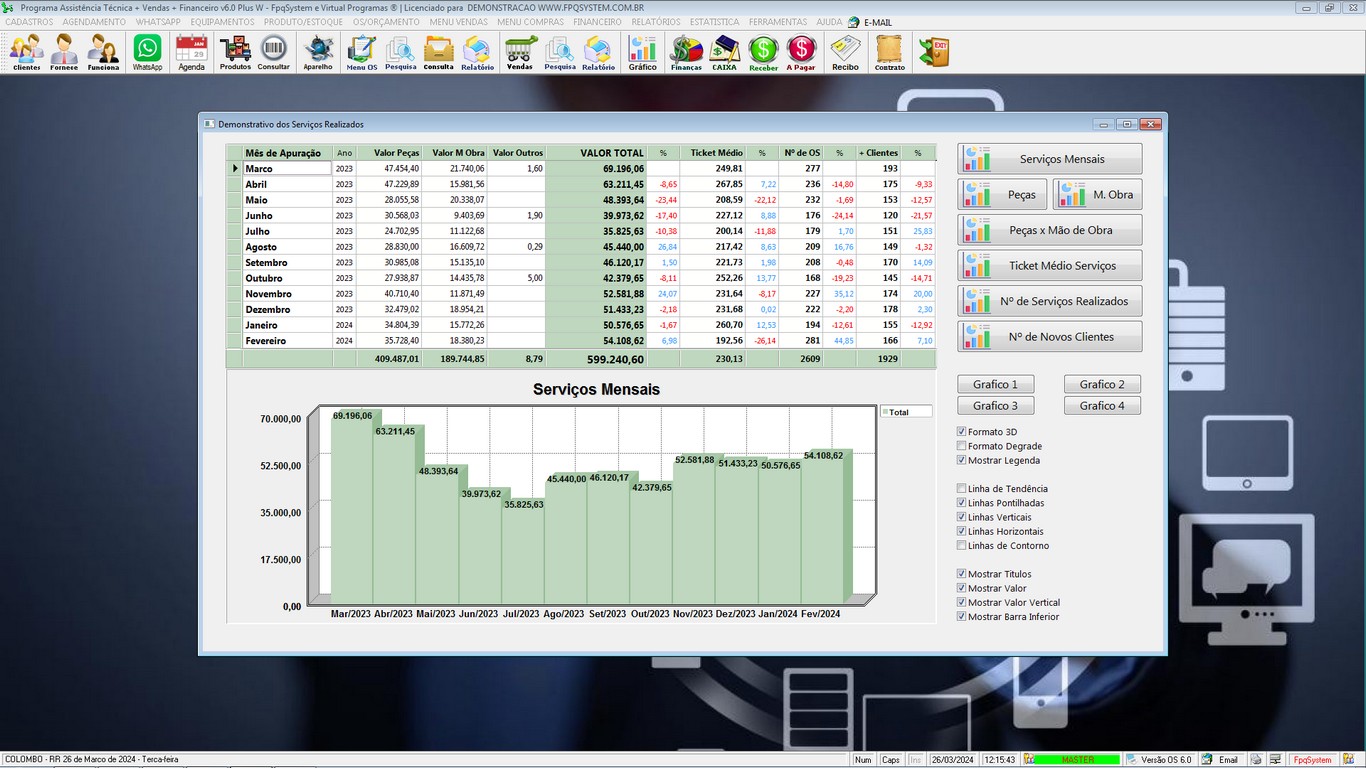Open the AGENDAMENTO menu
The width and height of the screenshot is (1366, 768).
[94, 22]
